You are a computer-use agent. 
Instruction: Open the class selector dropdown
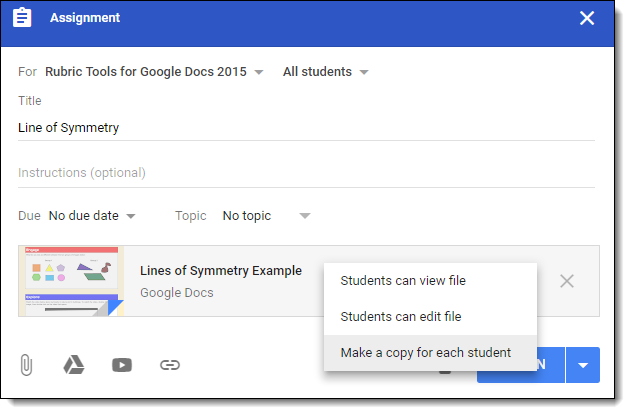tap(155, 72)
